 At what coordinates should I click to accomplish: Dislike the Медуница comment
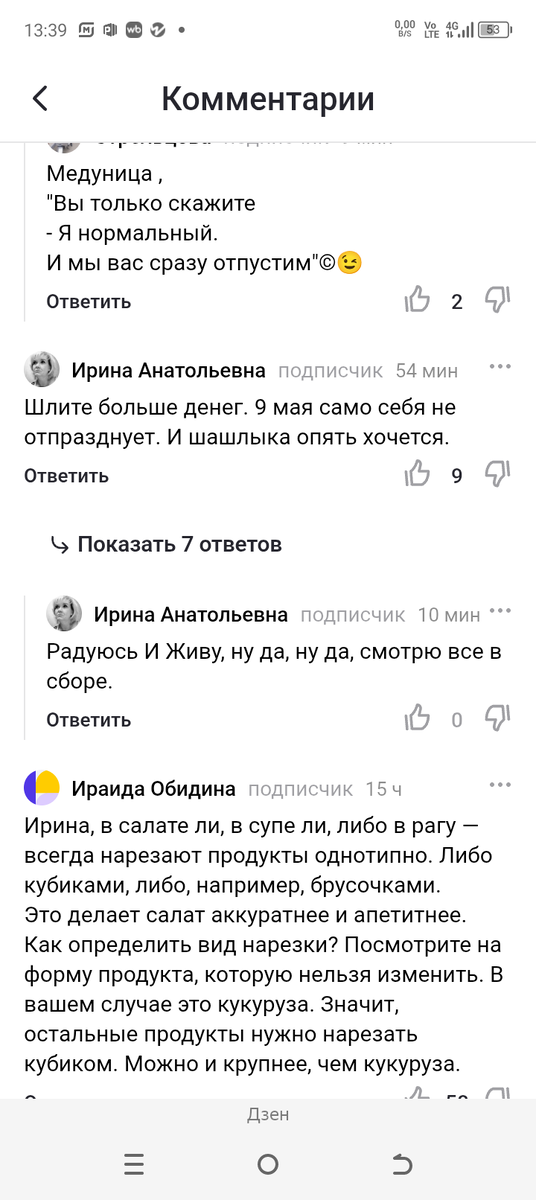[498, 301]
